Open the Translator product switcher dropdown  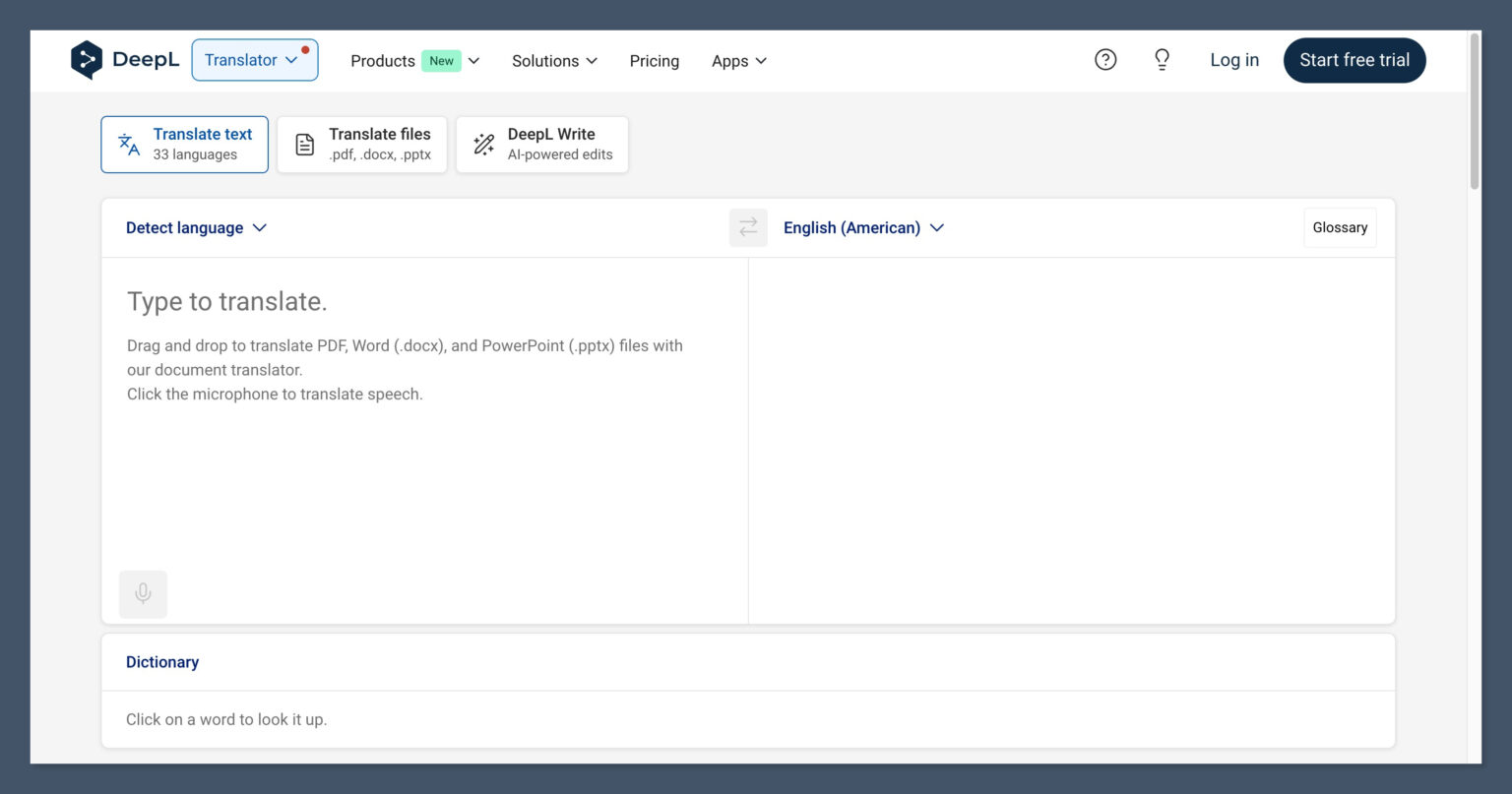point(255,60)
